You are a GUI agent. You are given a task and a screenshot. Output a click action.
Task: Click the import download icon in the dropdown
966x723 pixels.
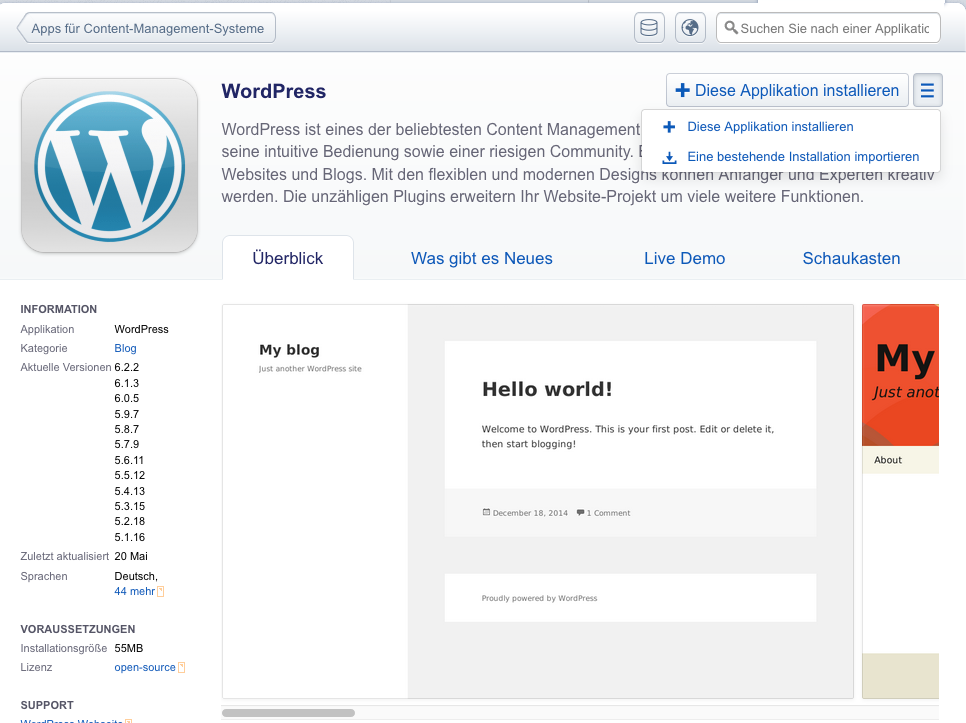click(669, 157)
